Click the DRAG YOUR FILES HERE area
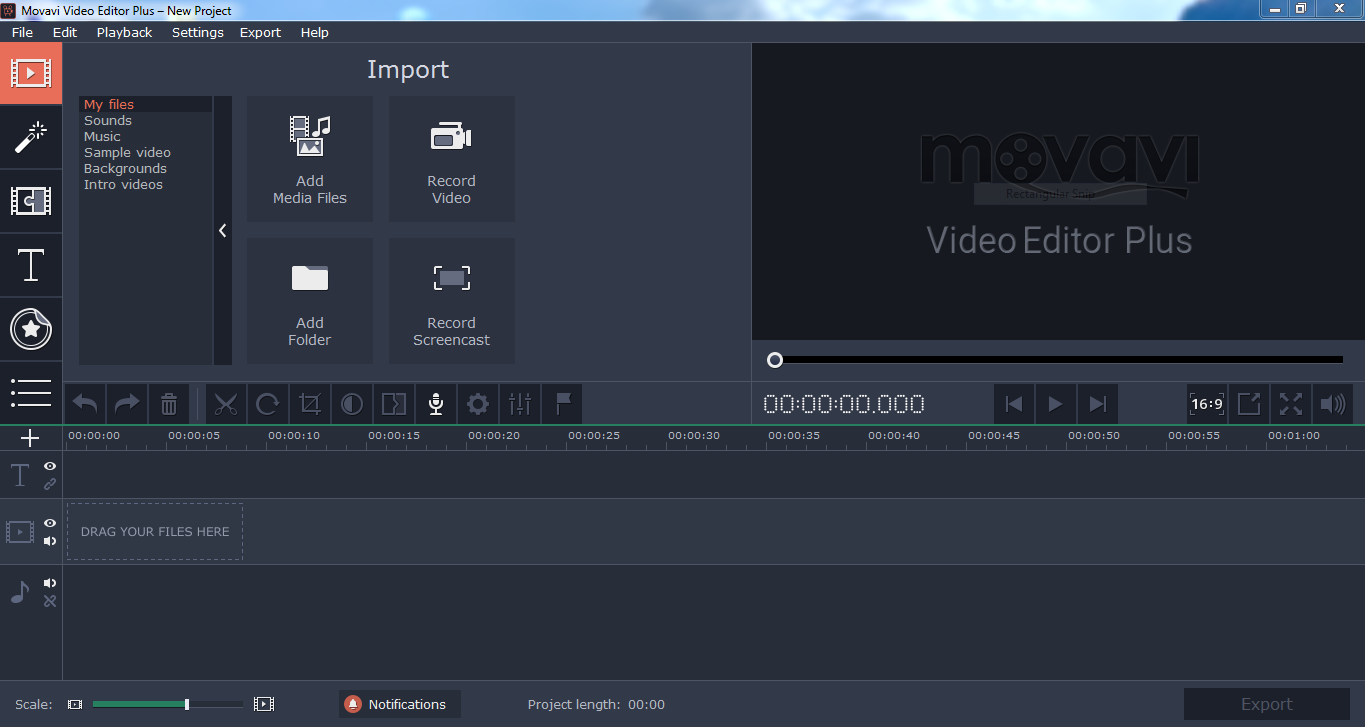1365x727 pixels. coord(155,531)
